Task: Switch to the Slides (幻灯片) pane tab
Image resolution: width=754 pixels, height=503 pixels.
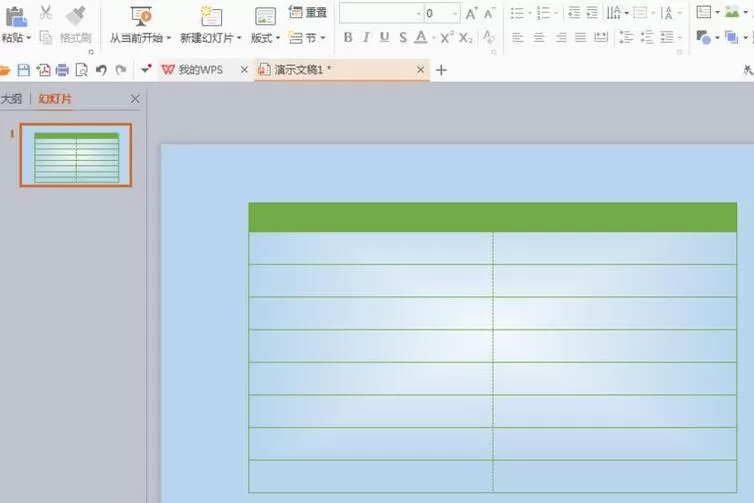Action: pos(55,99)
